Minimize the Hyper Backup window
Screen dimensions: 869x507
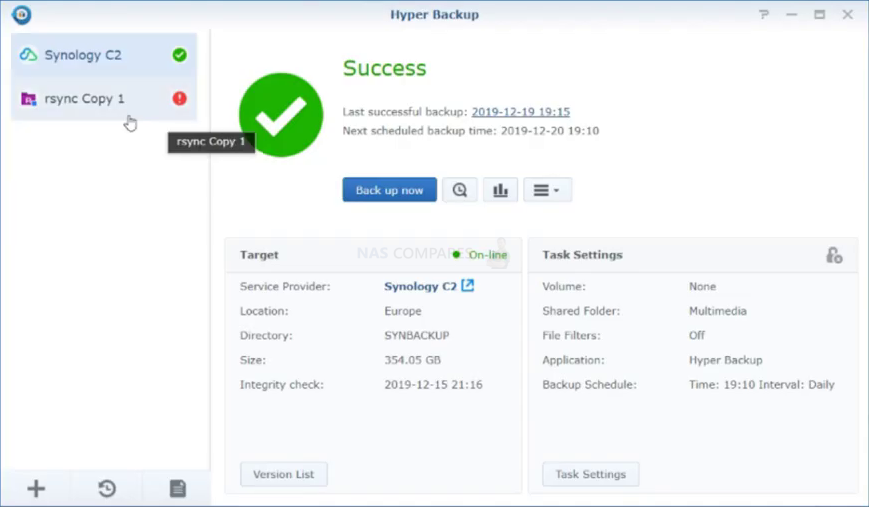(x=791, y=14)
